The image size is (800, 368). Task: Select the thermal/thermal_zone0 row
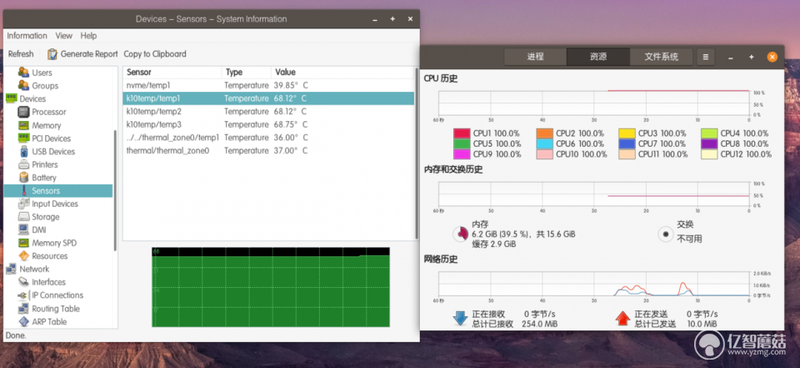268,151
